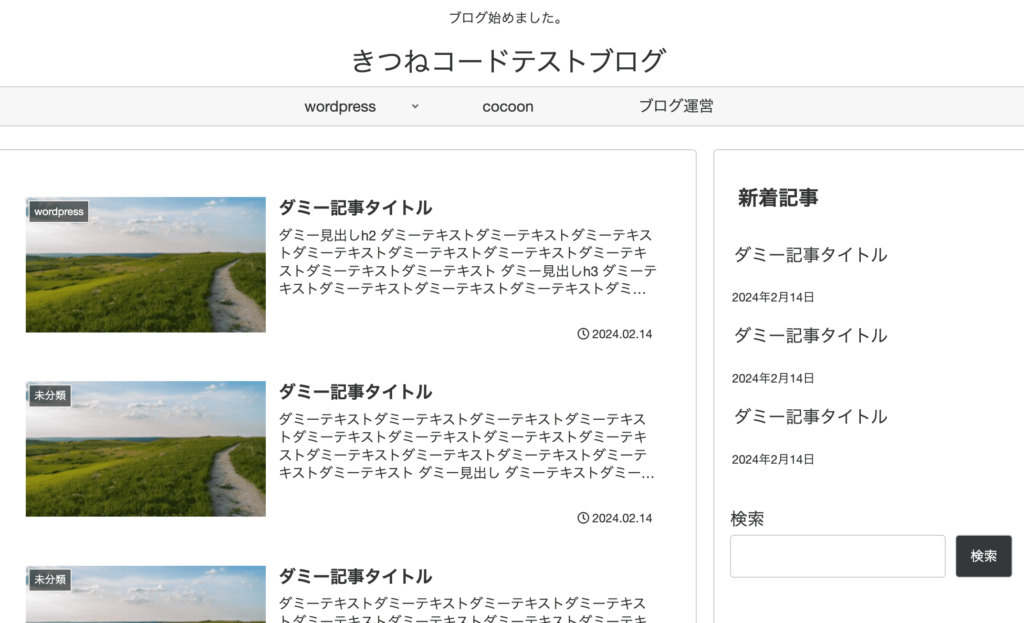Viewport: 1024px width, 623px height.
Task: Click the second article's excerpt ending in ダミー見出し ダミーテキストダミー…
Action: pyautogui.click(x=466, y=445)
